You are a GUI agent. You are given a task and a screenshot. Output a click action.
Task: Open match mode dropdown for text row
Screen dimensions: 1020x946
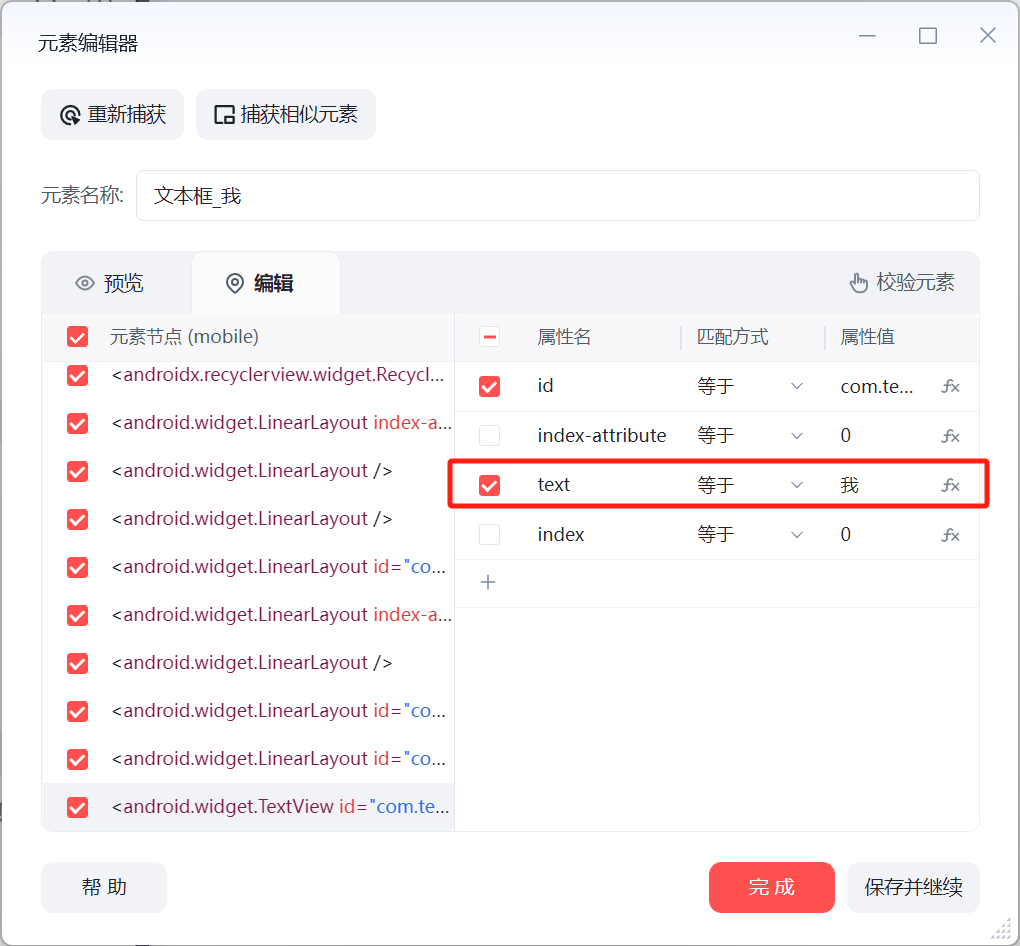750,485
